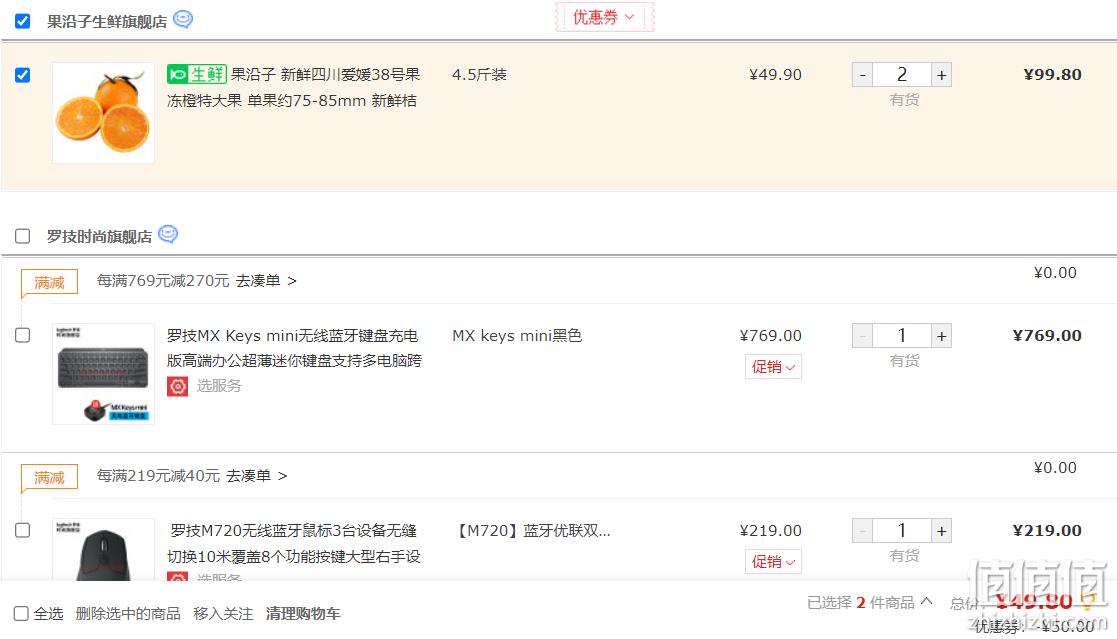
Task: Click the 【M720】蓝牙优联双... specification text
Action: pyautogui.click(x=532, y=531)
